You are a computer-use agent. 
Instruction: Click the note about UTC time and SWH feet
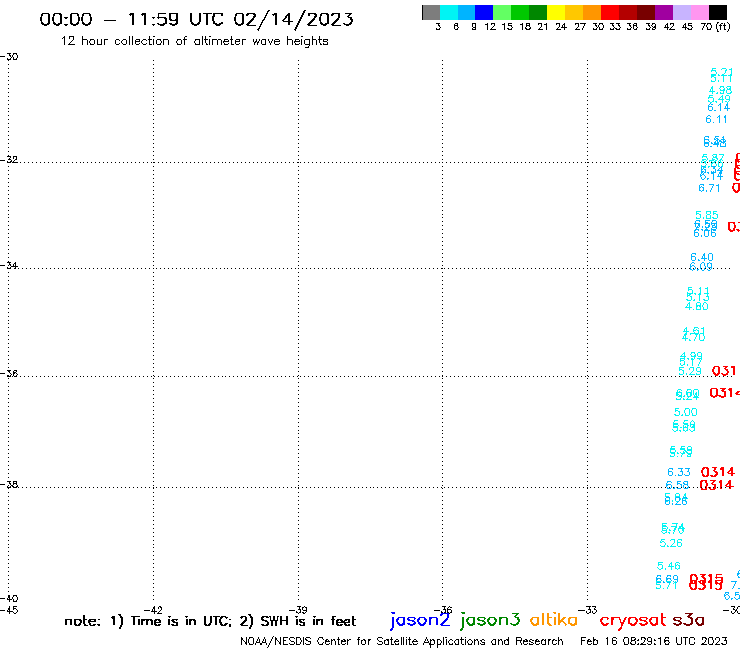210,621
